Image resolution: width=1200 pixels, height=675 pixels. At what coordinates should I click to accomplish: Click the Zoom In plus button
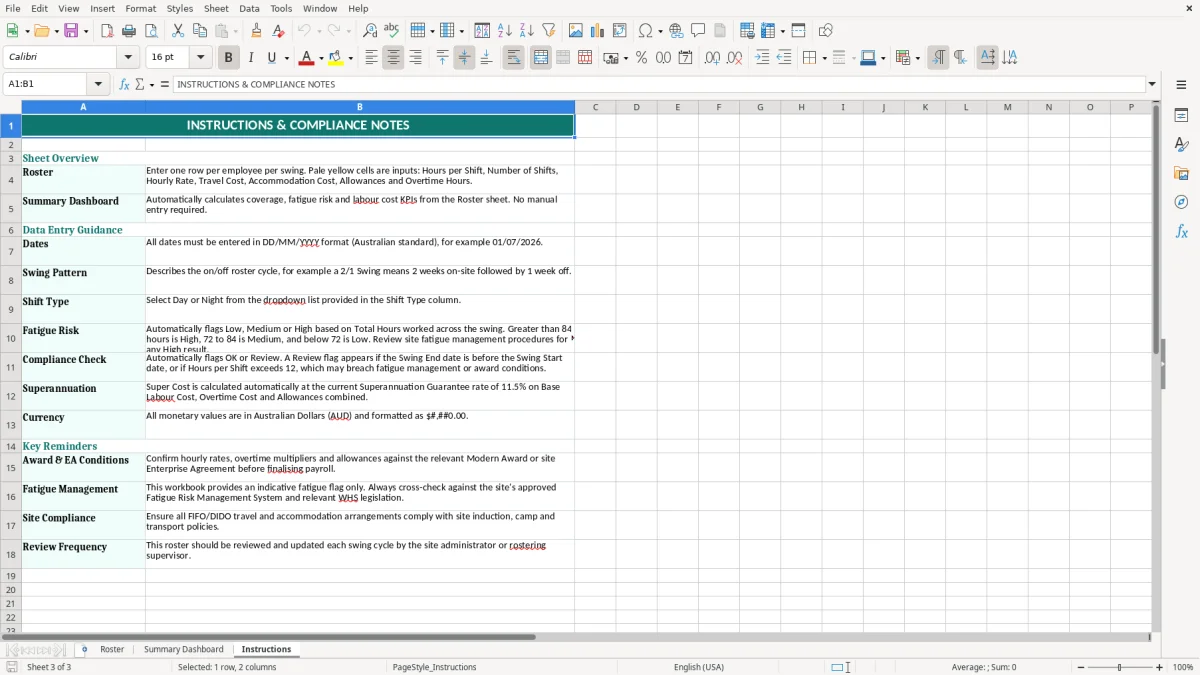point(1159,667)
